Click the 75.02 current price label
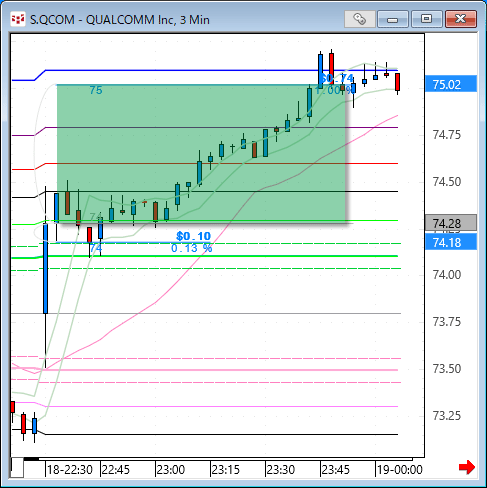The image size is (487, 488). click(451, 84)
